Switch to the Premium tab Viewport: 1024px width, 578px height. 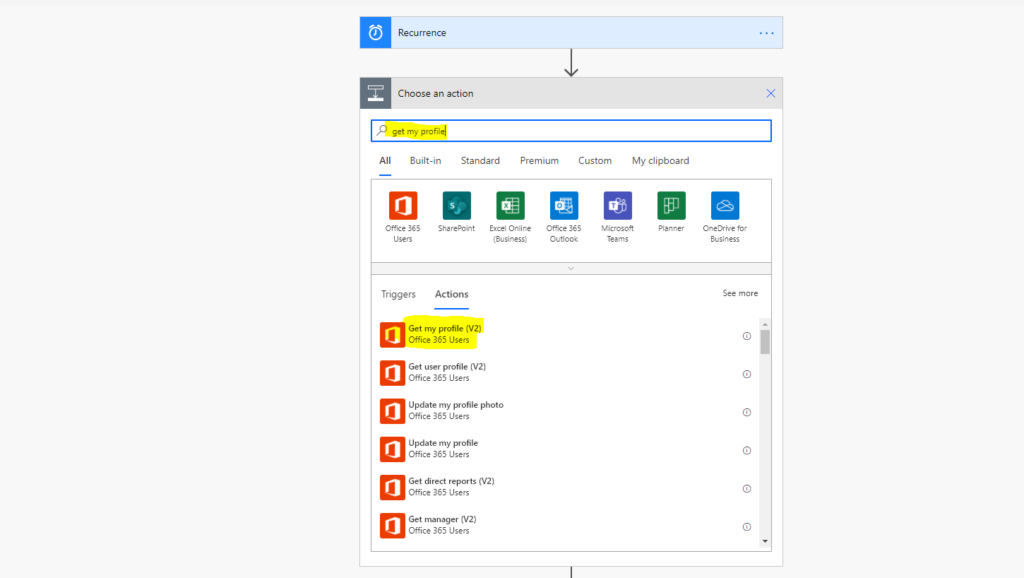[539, 161]
